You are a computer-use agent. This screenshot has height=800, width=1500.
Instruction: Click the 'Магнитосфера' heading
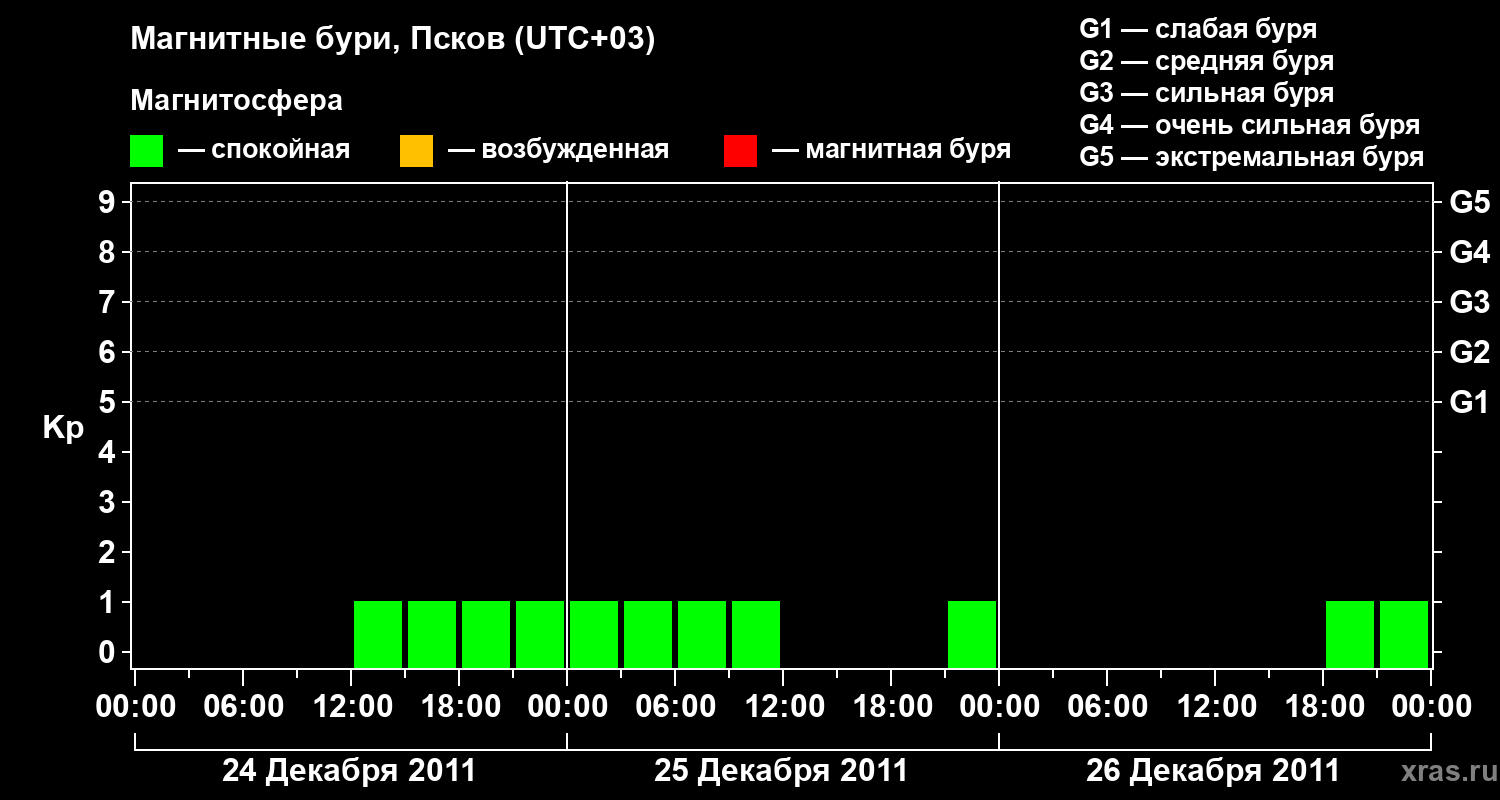pos(237,101)
